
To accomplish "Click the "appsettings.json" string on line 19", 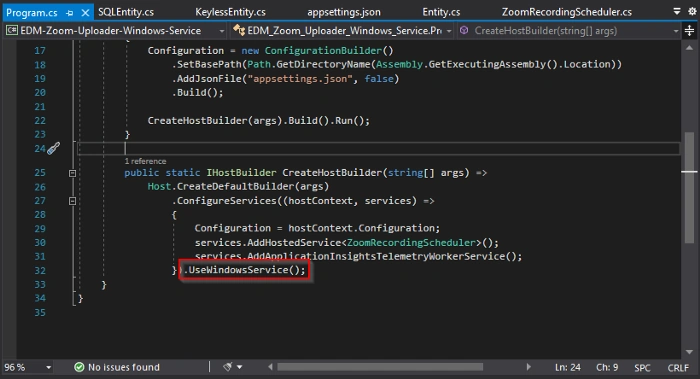I will click(300, 79).
